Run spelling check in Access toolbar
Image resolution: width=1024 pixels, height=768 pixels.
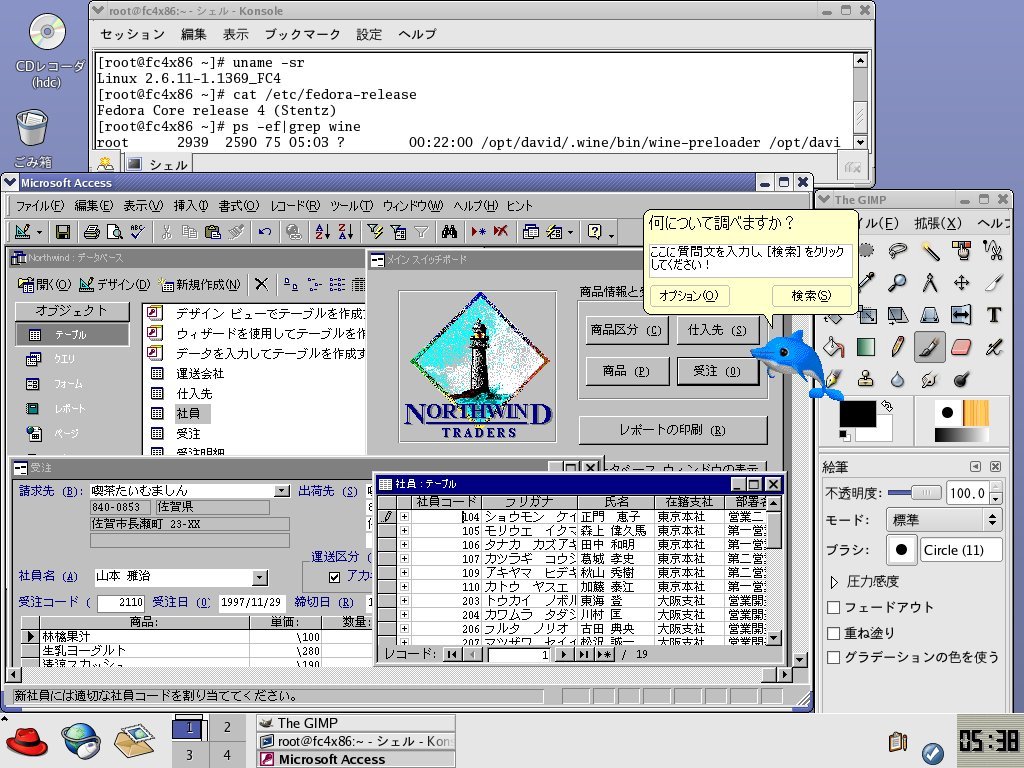click(137, 232)
